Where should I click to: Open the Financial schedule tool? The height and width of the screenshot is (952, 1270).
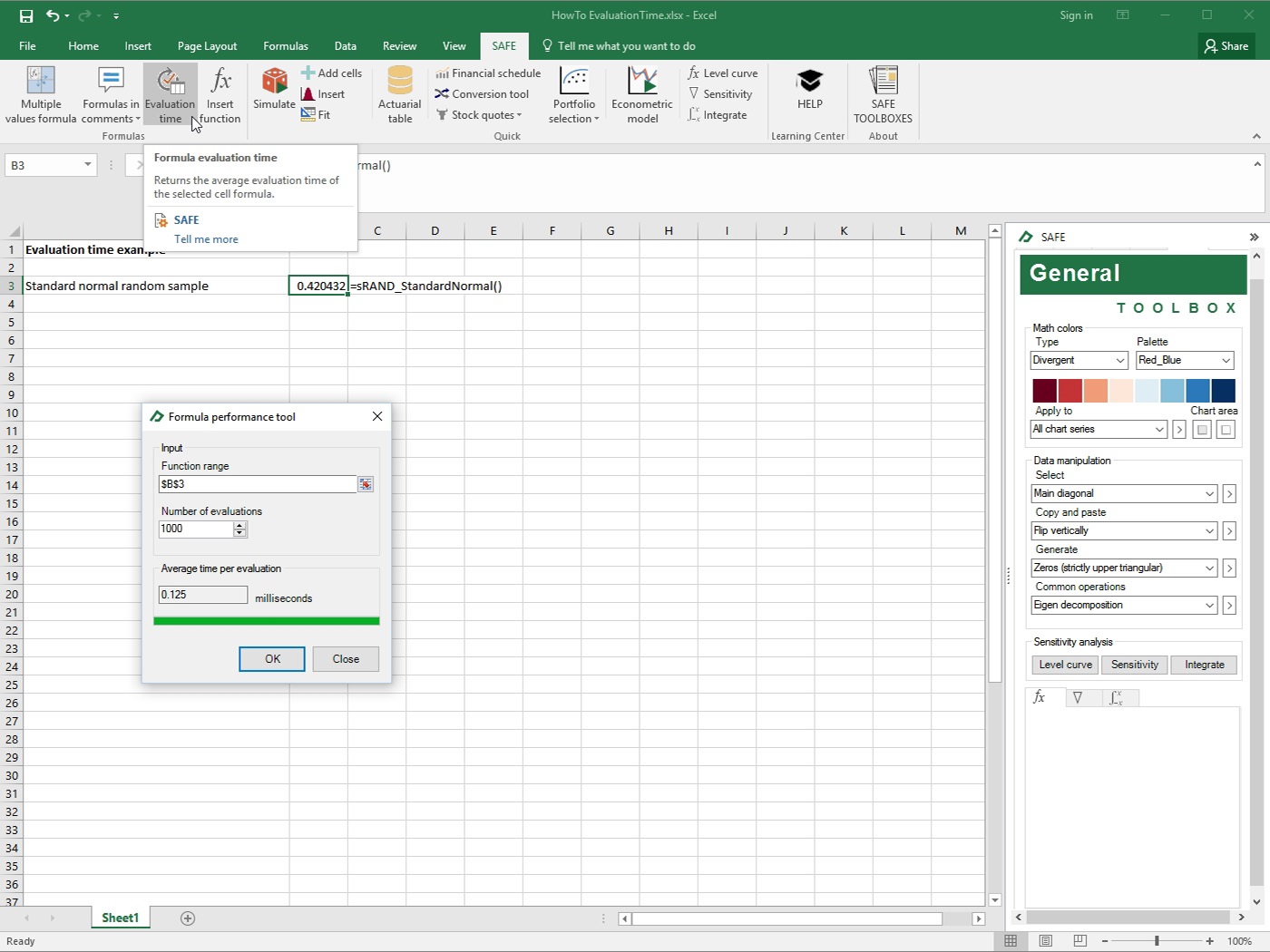pos(488,73)
